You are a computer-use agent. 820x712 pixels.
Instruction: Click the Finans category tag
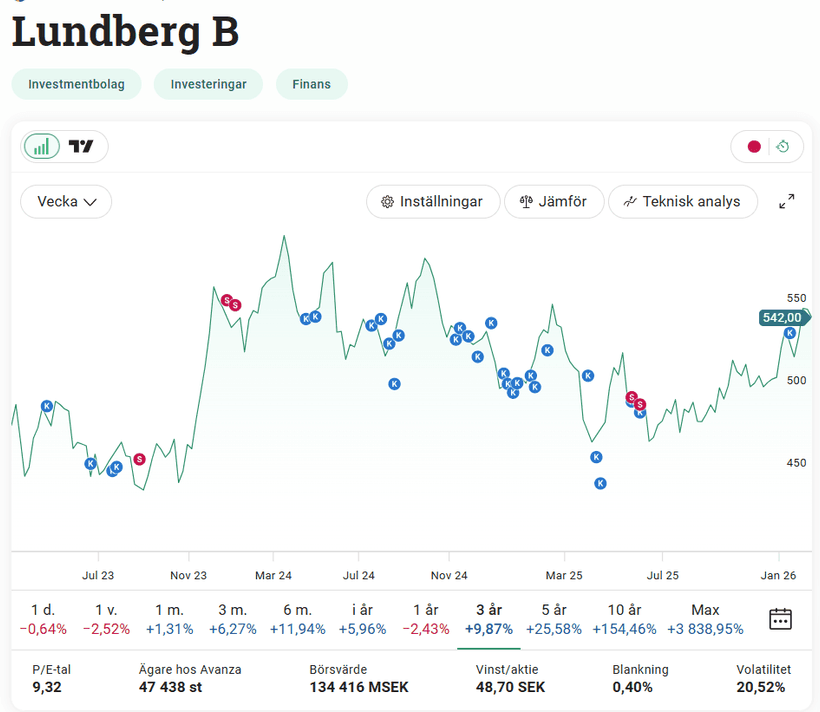(312, 84)
